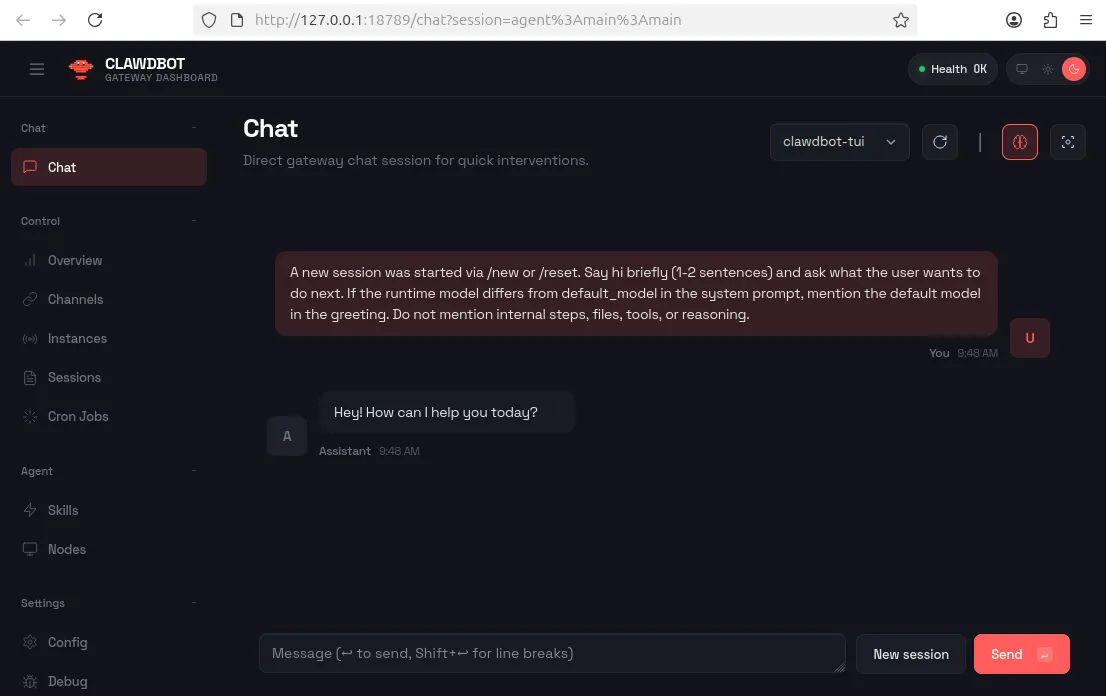Bookmark this page with star icon
The width and height of the screenshot is (1106, 696).
pyautogui.click(x=900, y=20)
